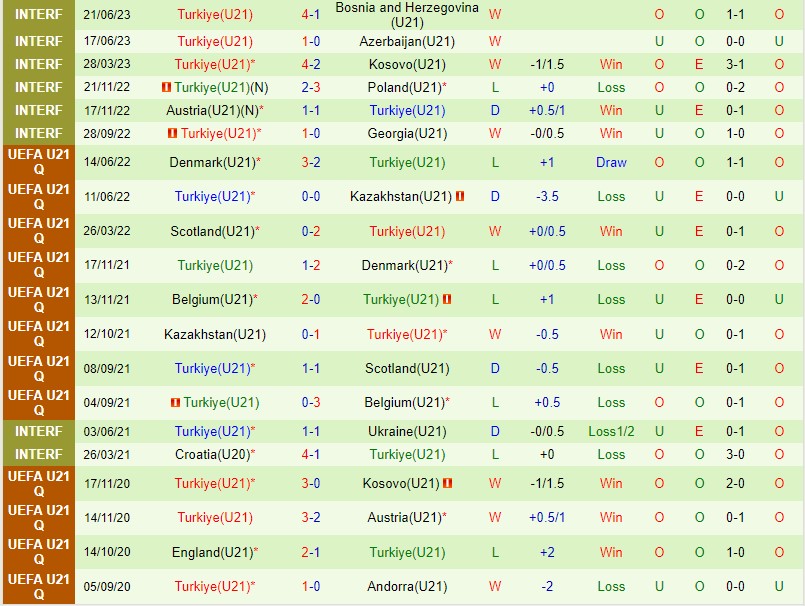Click the Loss1/2 result on 03/06/21

click(x=611, y=431)
